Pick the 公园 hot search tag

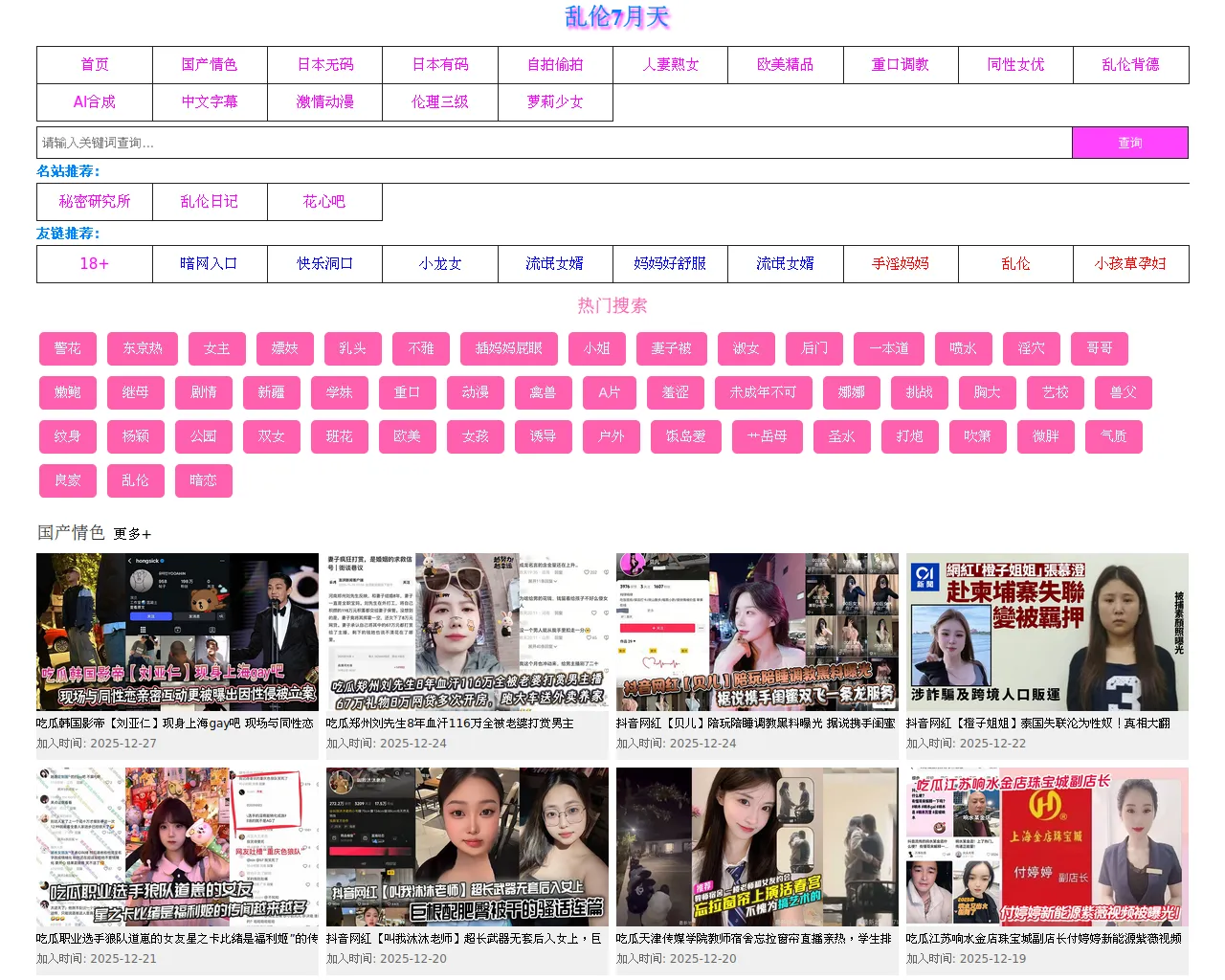[204, 436]
